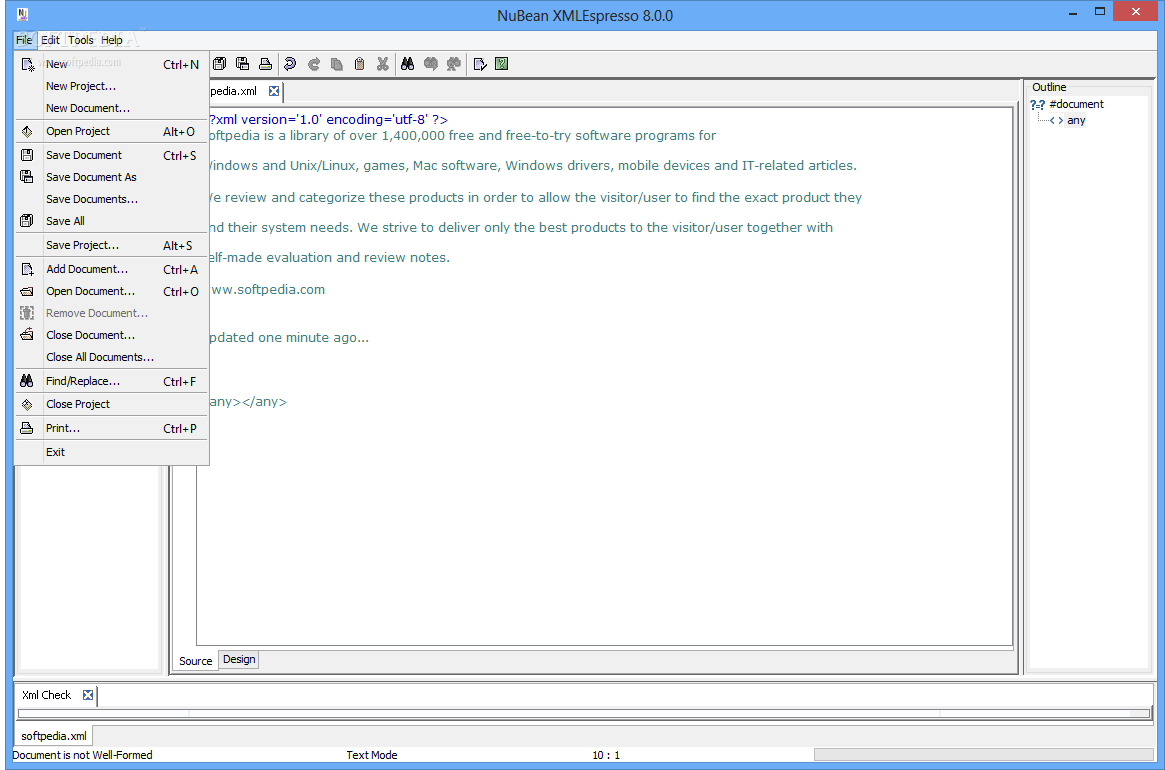This screenshot has width=1165, height=770.
Task: Click 'Document is not Well-Formed' status message
Action: coord(82,755)
